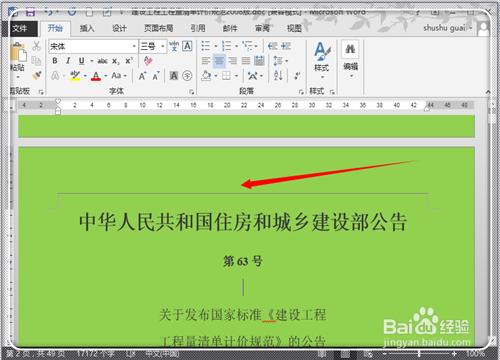Click the Borders grid icon
Viewport: 500px width, 360px height.
tap(226, 76)
